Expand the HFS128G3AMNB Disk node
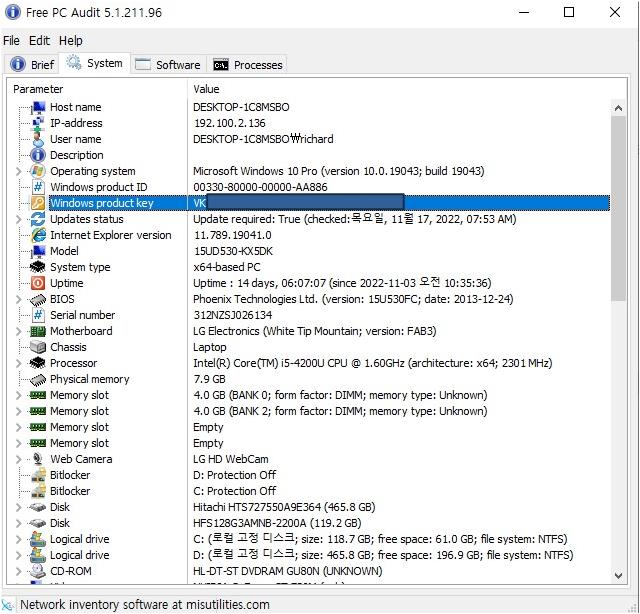Image resolution: width=640 pixels, height=614 pixels. point(18,523)
